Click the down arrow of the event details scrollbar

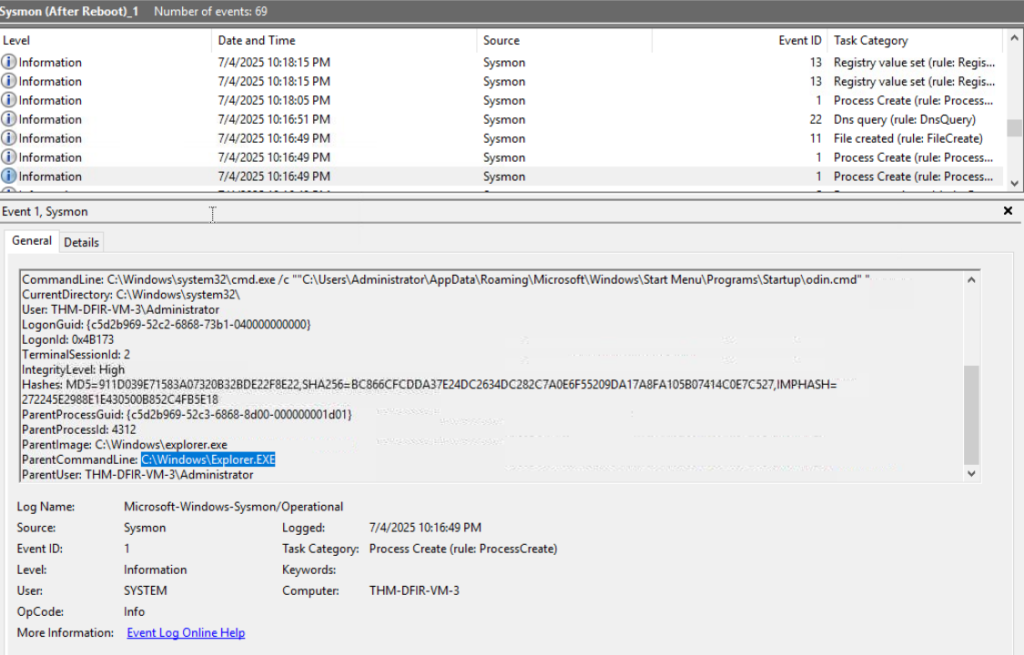[972, 474]
